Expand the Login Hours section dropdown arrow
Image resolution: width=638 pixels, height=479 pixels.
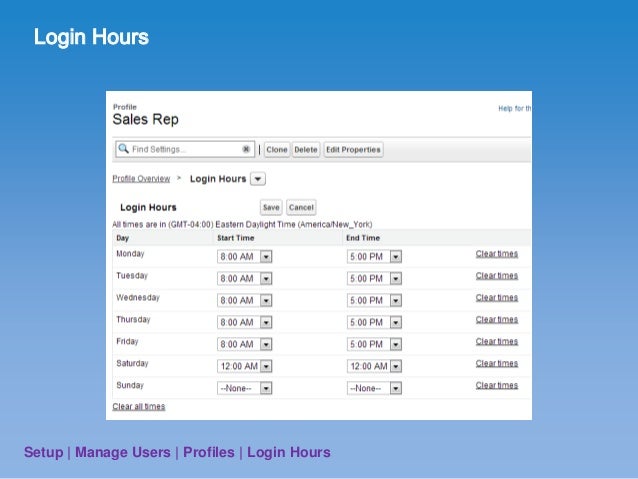(258, 179)
